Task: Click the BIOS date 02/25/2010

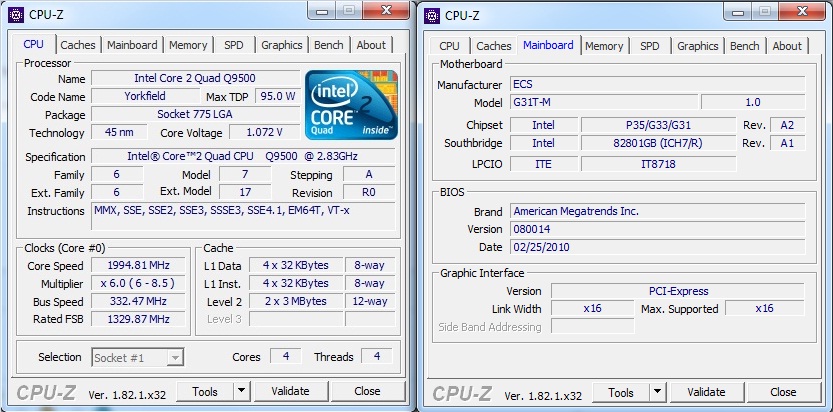Action: 657,247
